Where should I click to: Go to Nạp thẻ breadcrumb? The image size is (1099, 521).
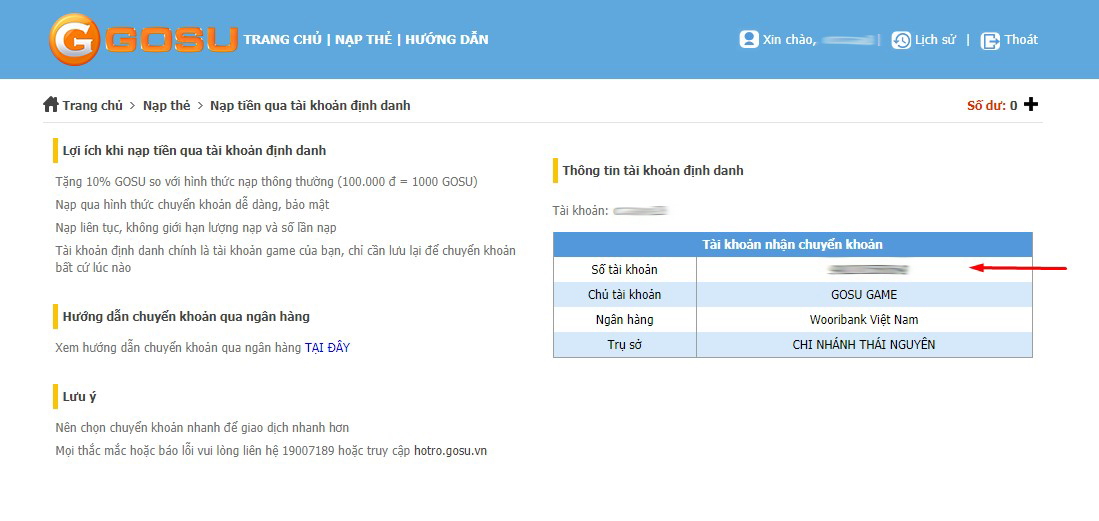[x=167, y=106]
